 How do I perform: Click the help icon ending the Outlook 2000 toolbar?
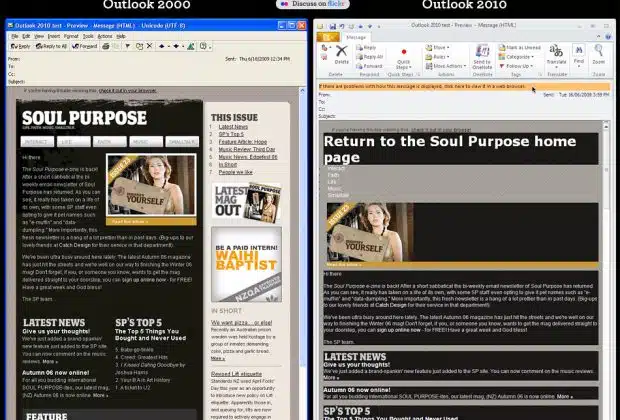[203, 46]
